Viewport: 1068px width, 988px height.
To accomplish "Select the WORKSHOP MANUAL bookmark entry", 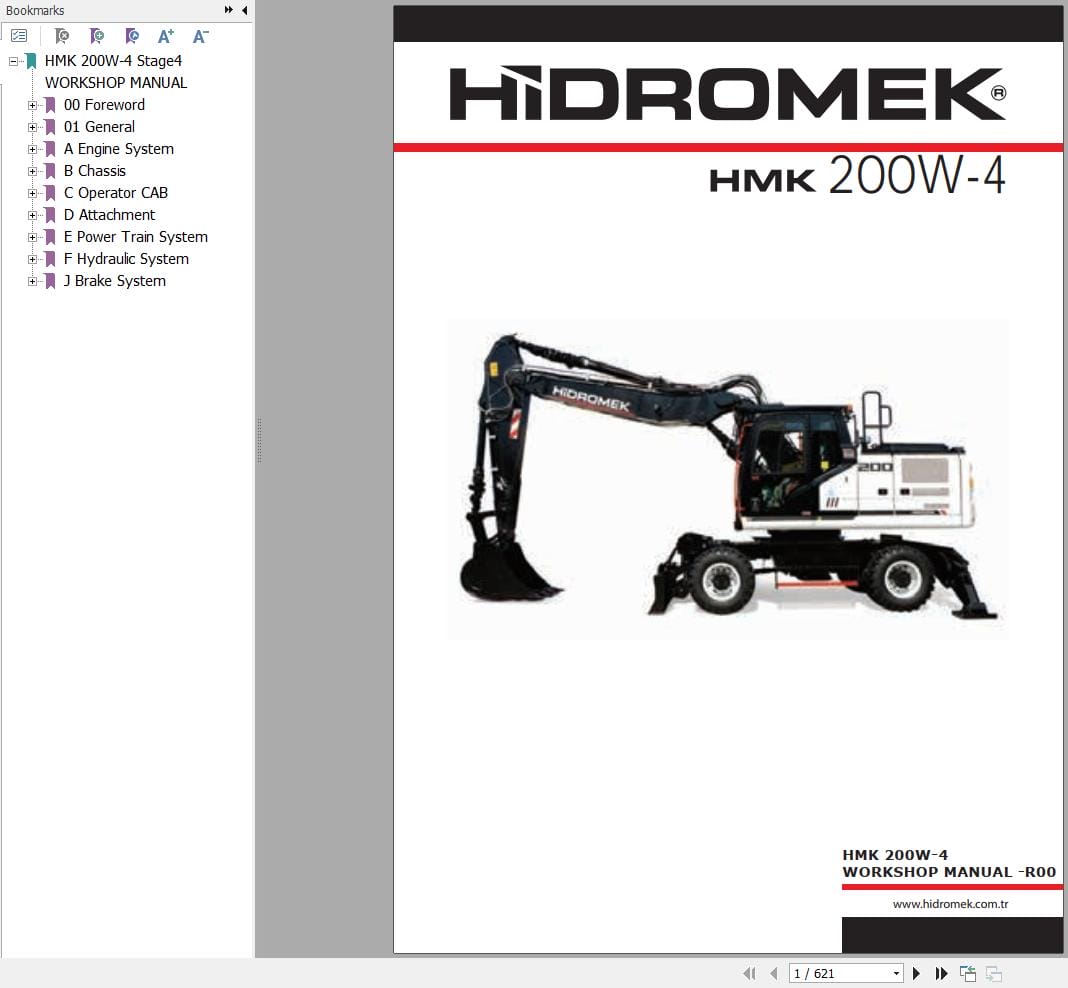I will pyautogui.click(x=115, y=83).
